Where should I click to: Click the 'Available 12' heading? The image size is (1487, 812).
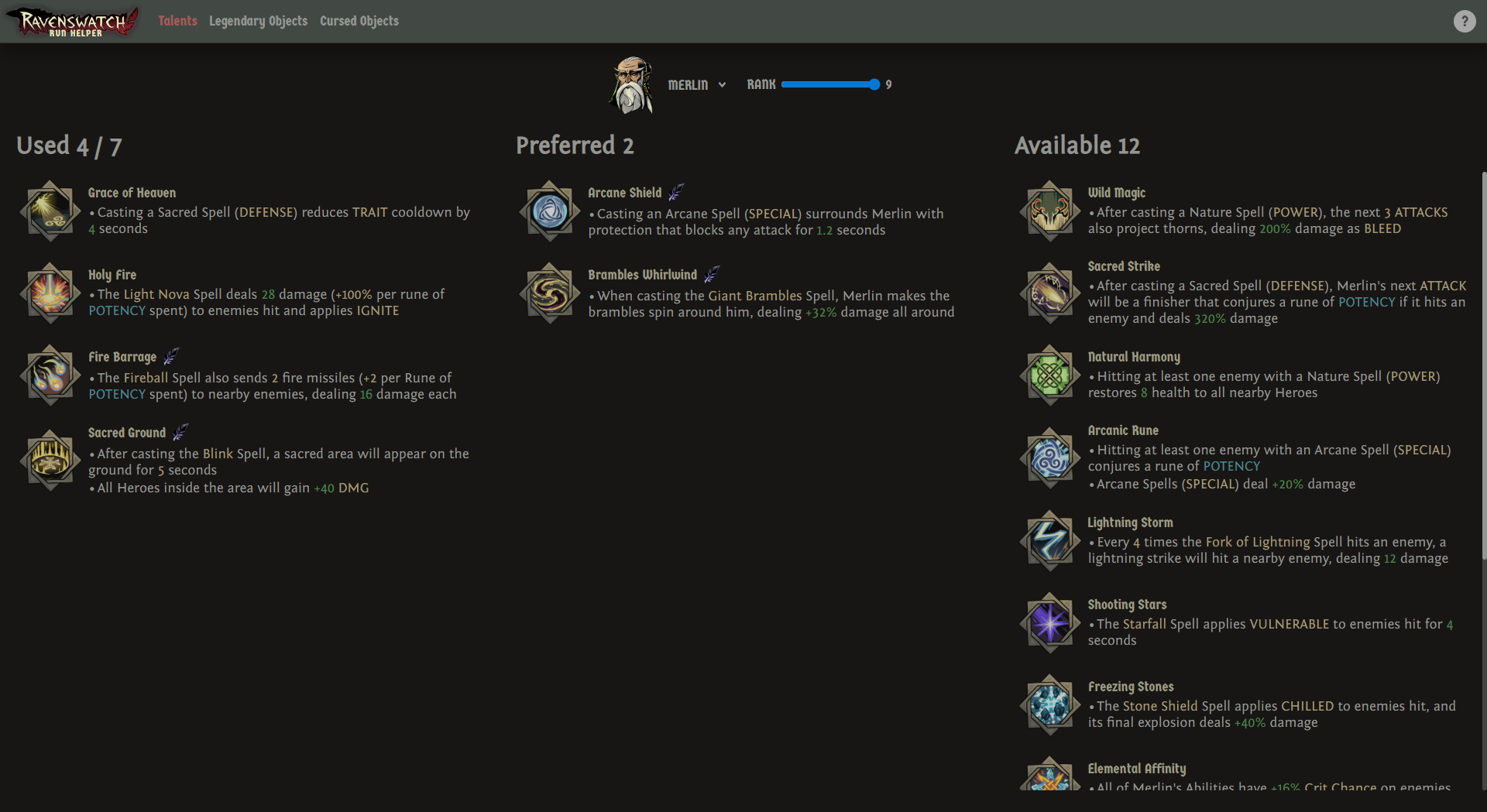(x=1077, y=146)
